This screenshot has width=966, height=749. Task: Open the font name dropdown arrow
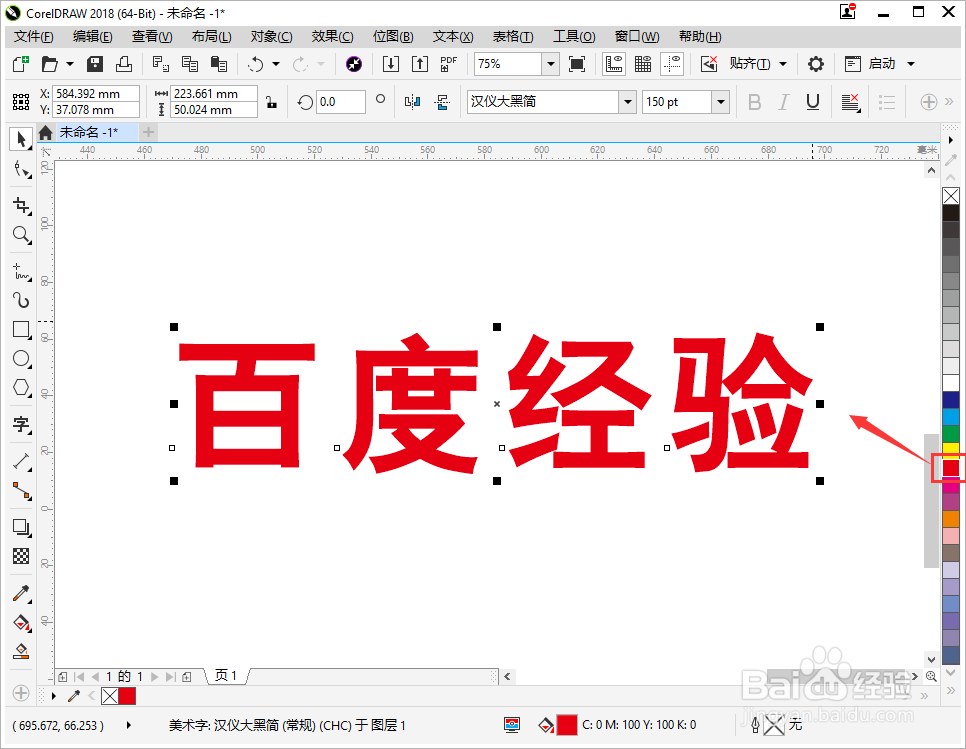627,102
